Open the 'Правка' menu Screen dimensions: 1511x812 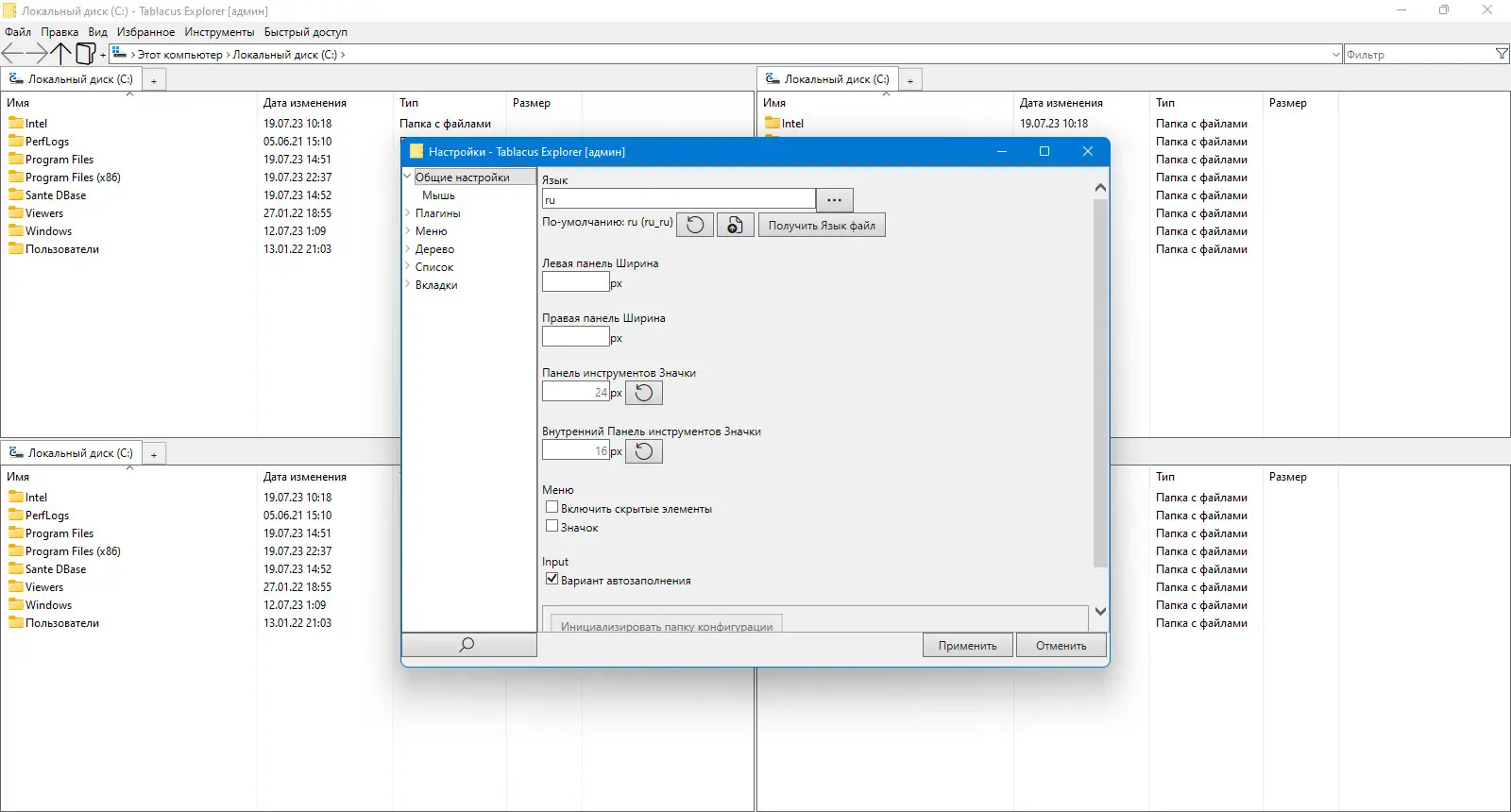[x=59, y=32]
